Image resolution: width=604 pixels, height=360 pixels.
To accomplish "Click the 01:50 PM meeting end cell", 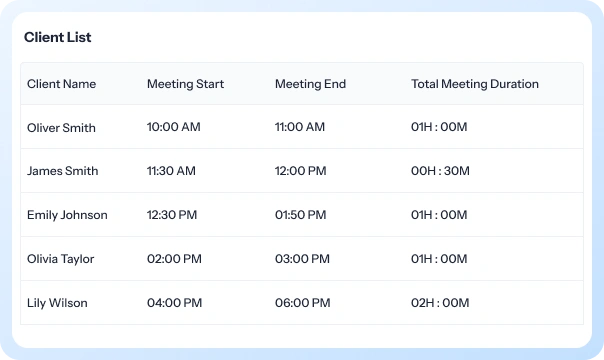I will (x=300, y=214).
